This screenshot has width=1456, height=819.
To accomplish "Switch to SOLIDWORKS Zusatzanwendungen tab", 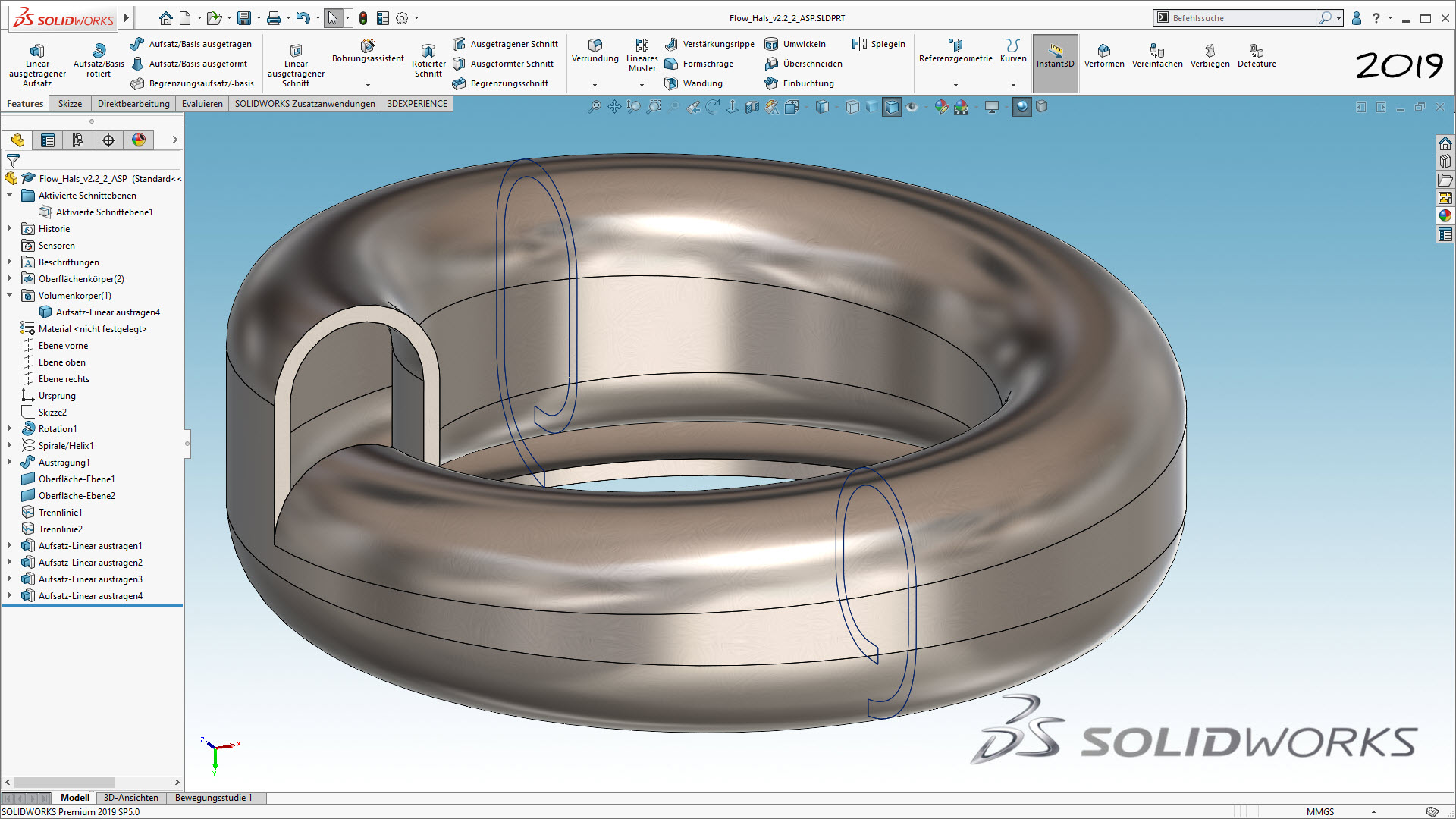I will pyautogui.click(x=305, y=104).
